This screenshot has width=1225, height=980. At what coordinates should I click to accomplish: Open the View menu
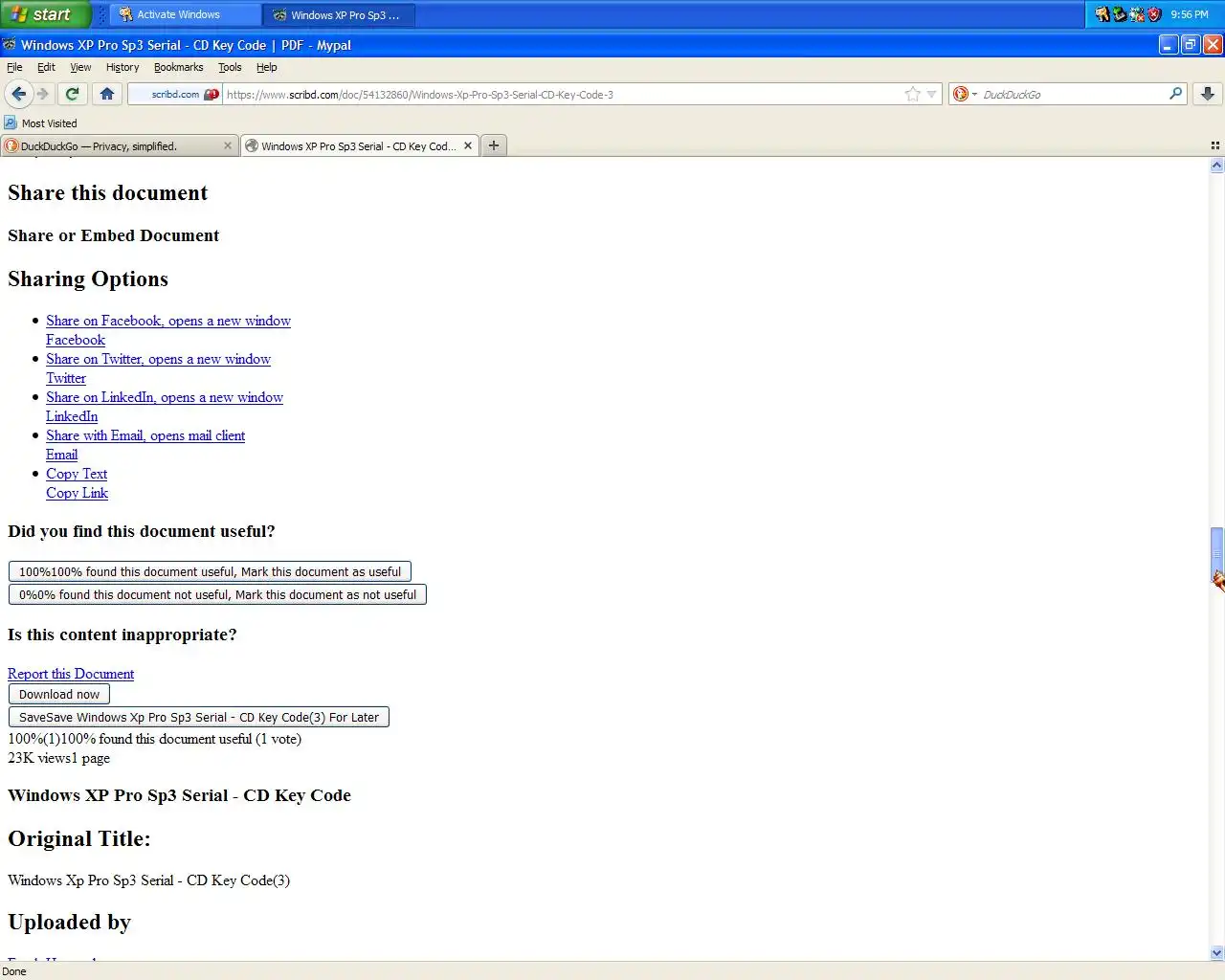[x=80, y=67]
